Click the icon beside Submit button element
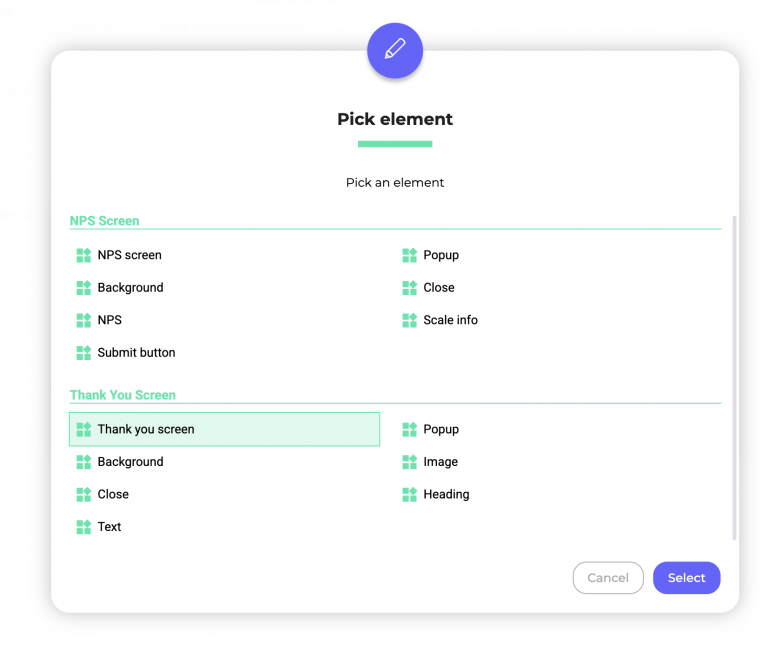 (x=84, y=353)
